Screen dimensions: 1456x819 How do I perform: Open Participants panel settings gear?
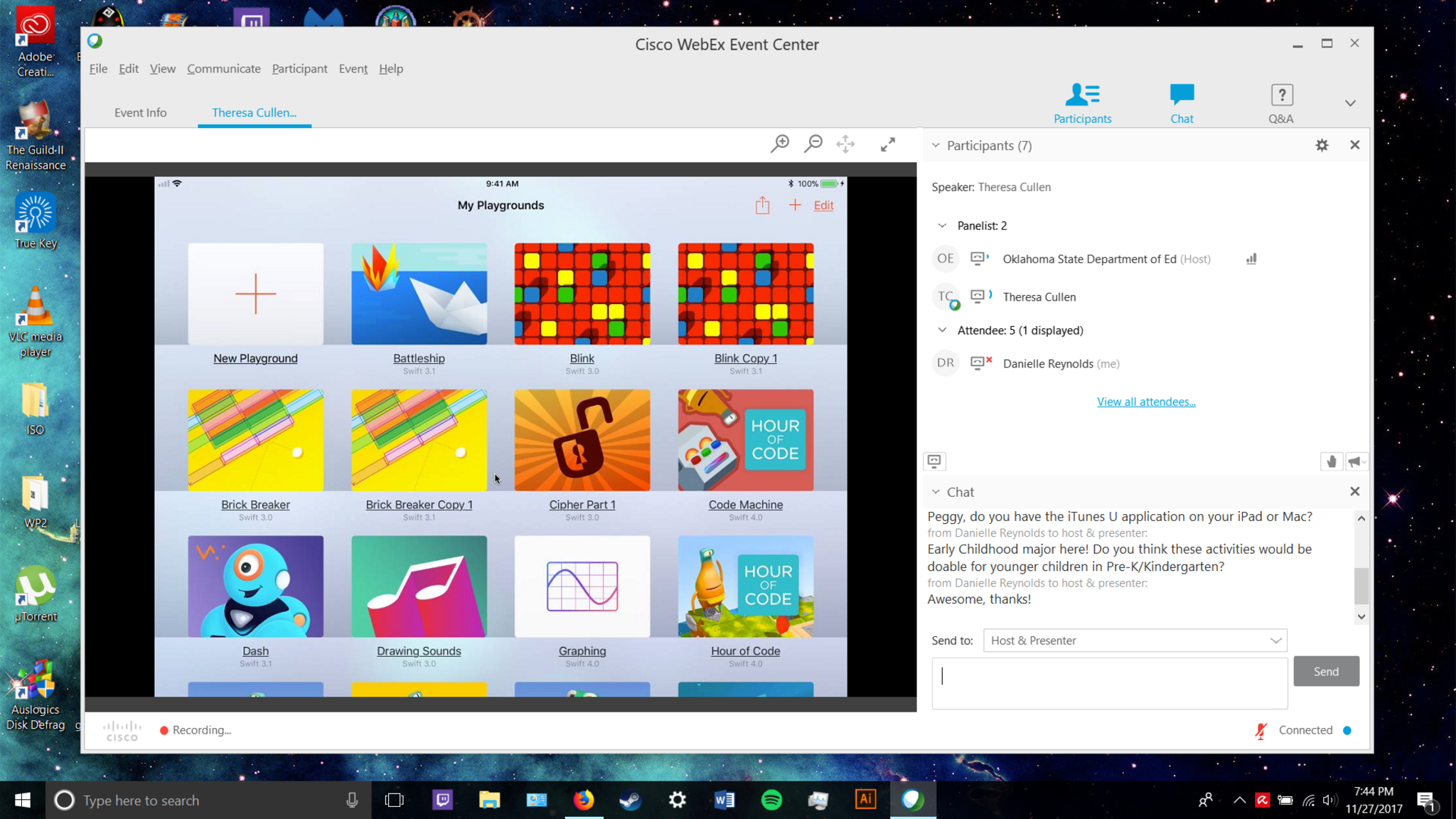(x=1322, y=145)
